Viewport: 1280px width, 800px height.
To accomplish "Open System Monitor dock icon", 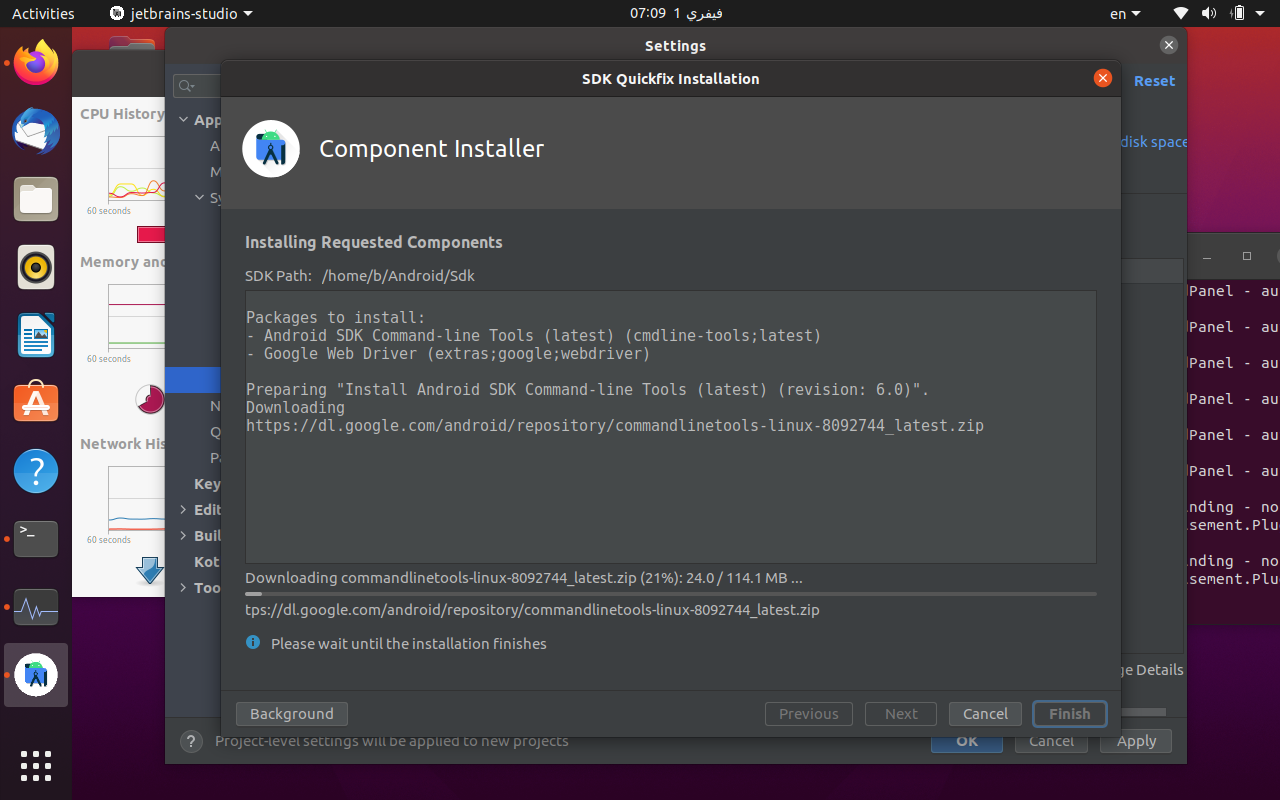I will click(x=36, y=607).
